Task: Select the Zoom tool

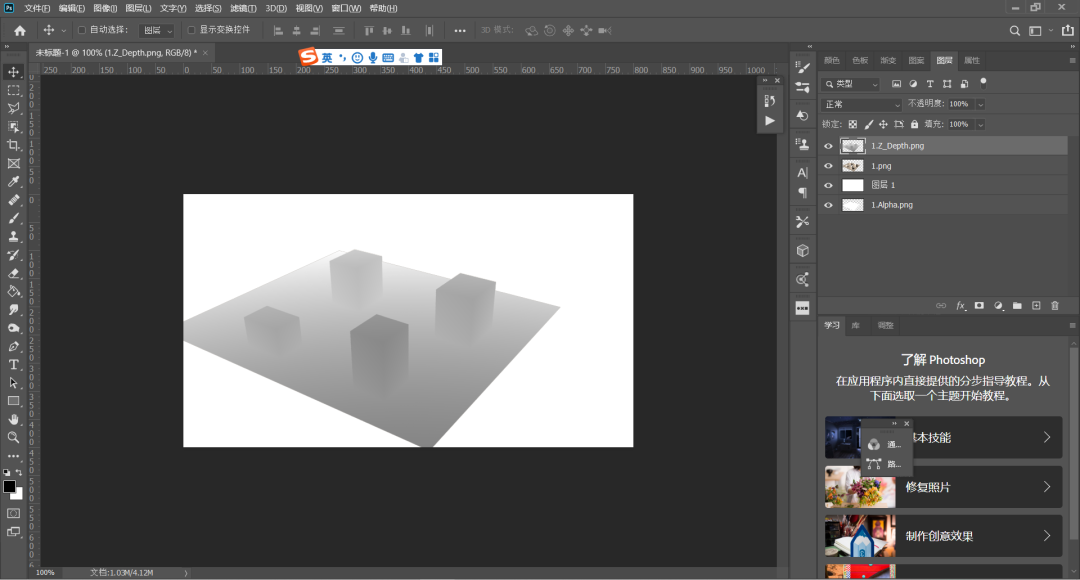Action: pyautogui.click(x=14, y=437)
